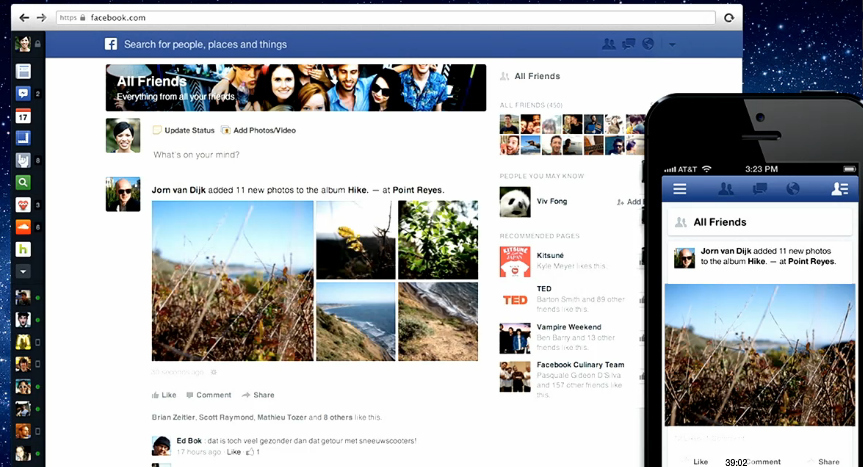Open the SoundCloud icon in sidebar

click(23, 227)
